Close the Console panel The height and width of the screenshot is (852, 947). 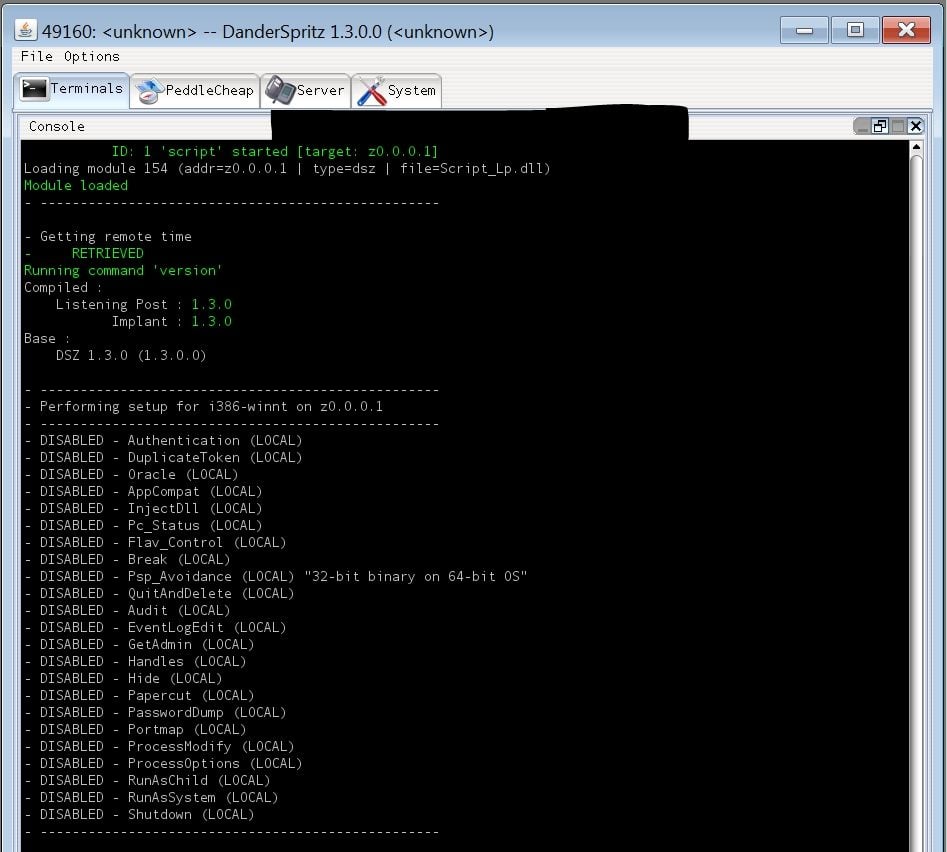[916, 126]
